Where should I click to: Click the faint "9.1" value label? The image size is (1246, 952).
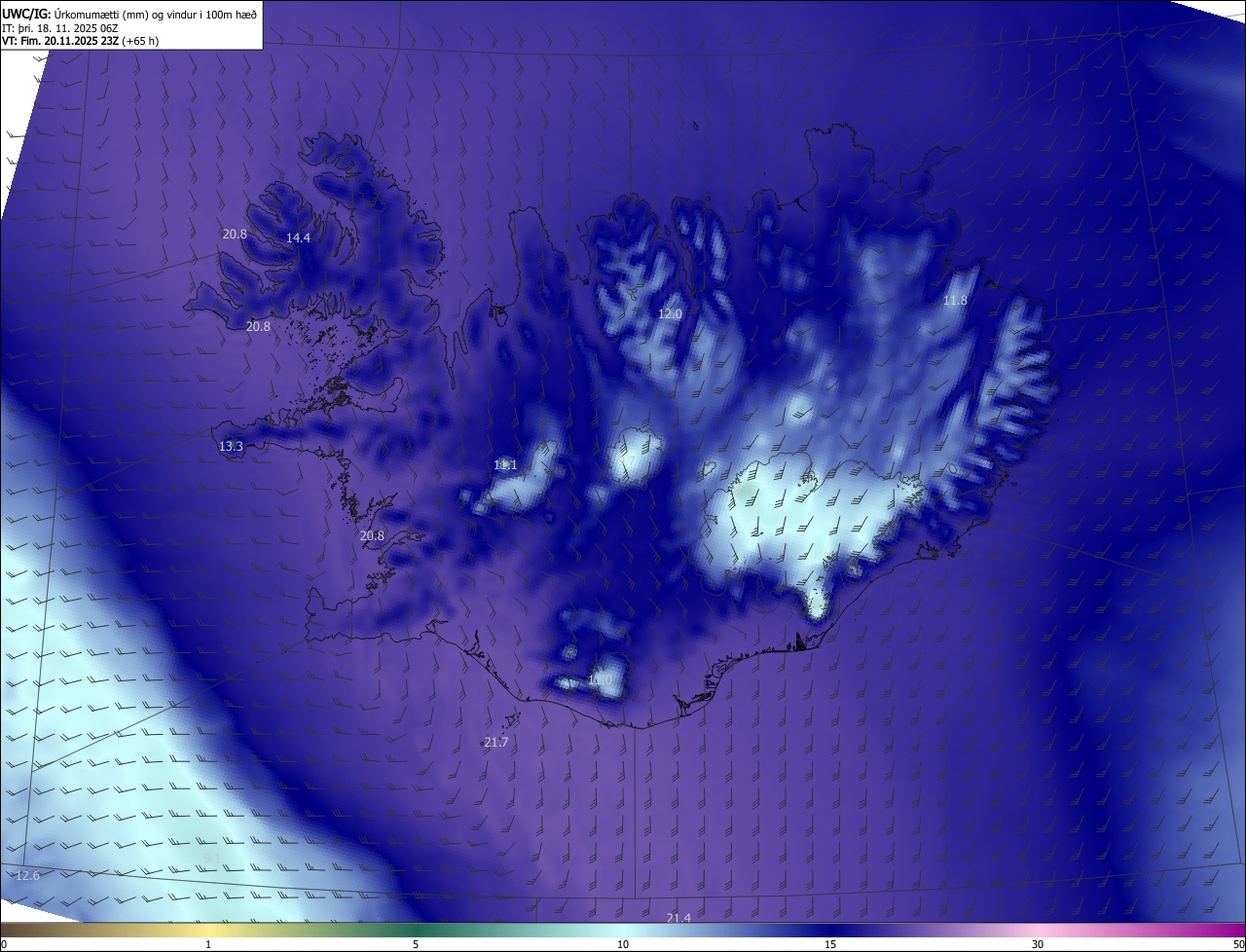pyautogui.click(x=212, y=857)
